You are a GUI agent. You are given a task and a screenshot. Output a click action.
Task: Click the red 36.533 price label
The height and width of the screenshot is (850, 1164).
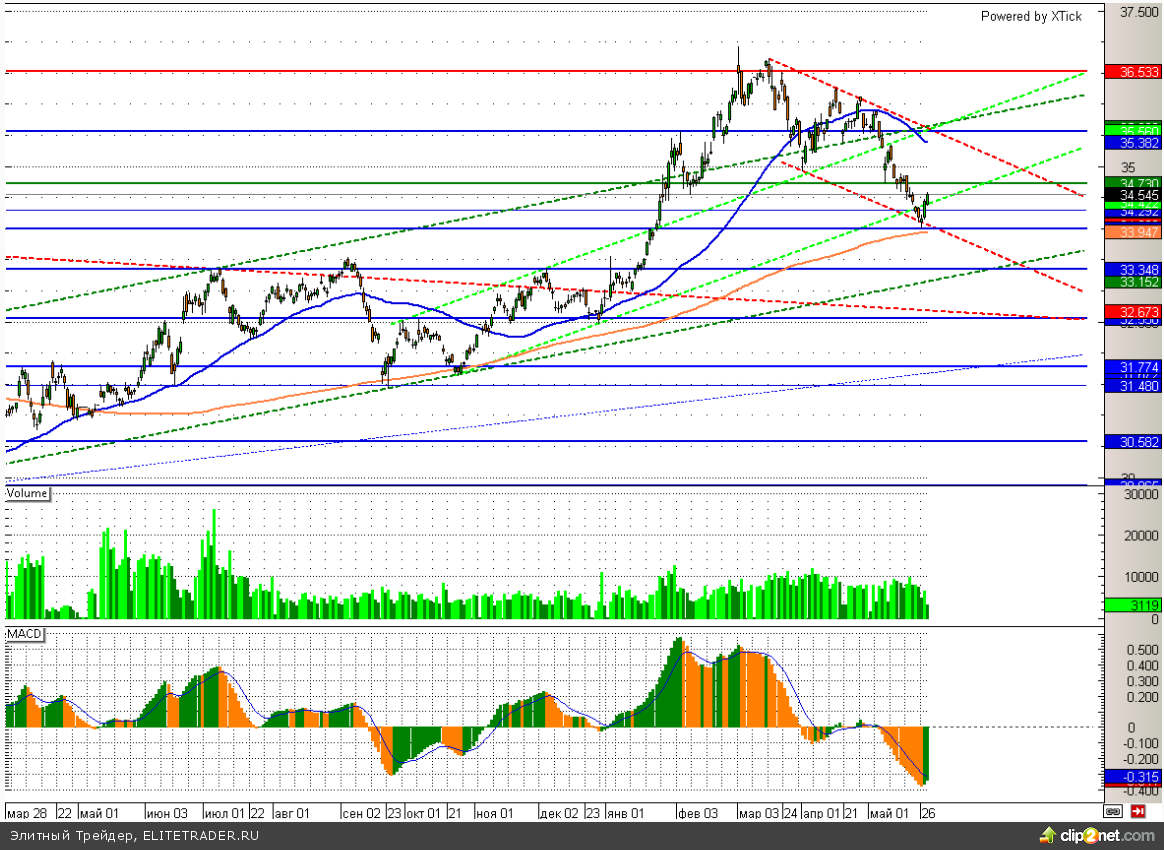coord(1133,72)
